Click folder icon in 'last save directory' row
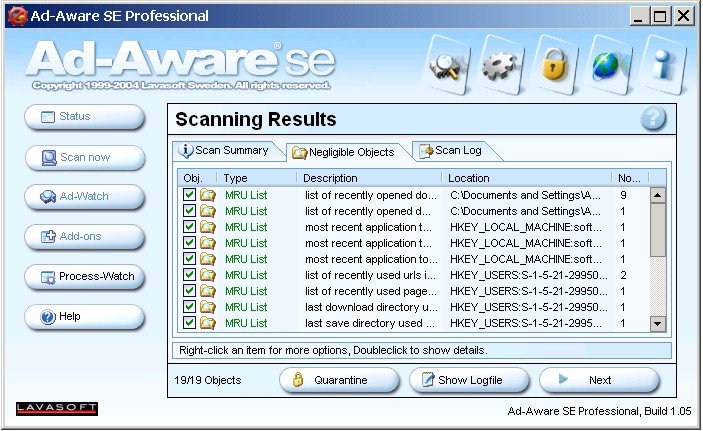 point(208,323)
